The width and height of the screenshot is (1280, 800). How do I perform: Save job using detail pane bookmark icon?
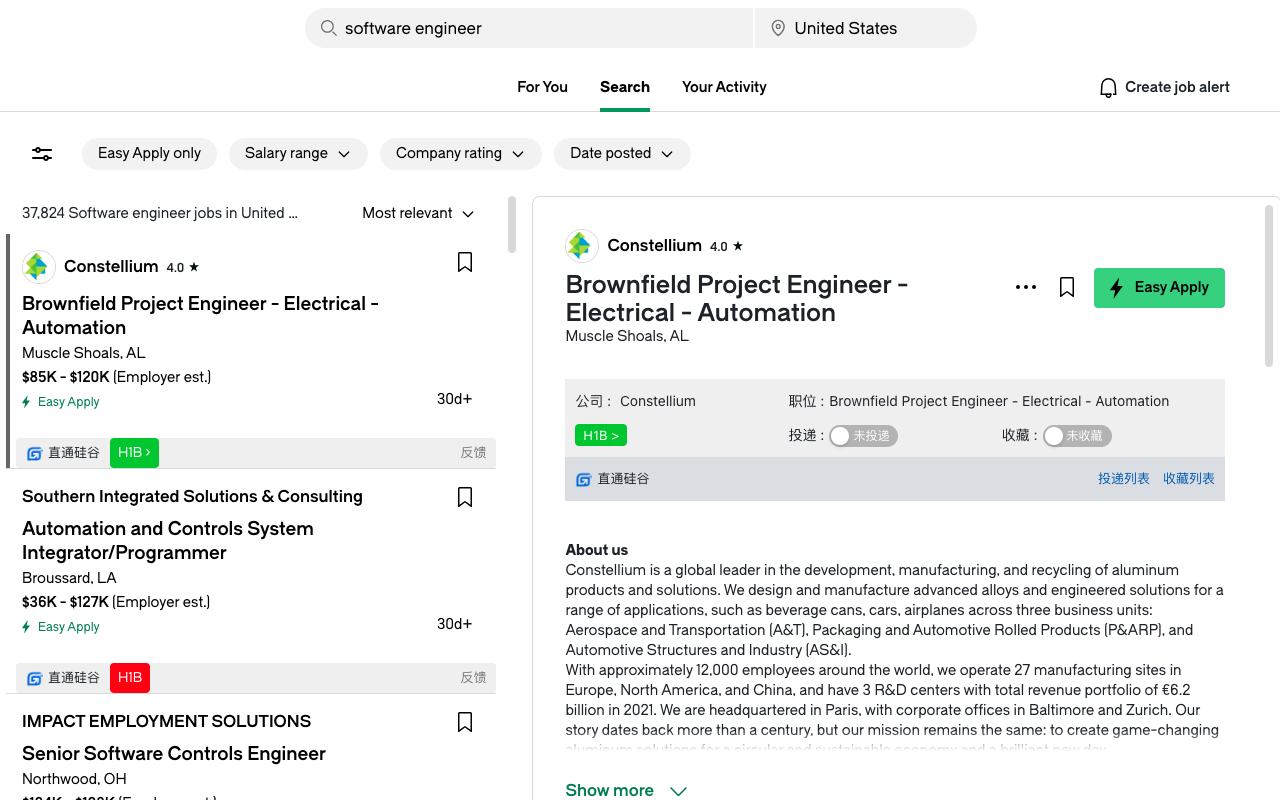point(1067,288)
